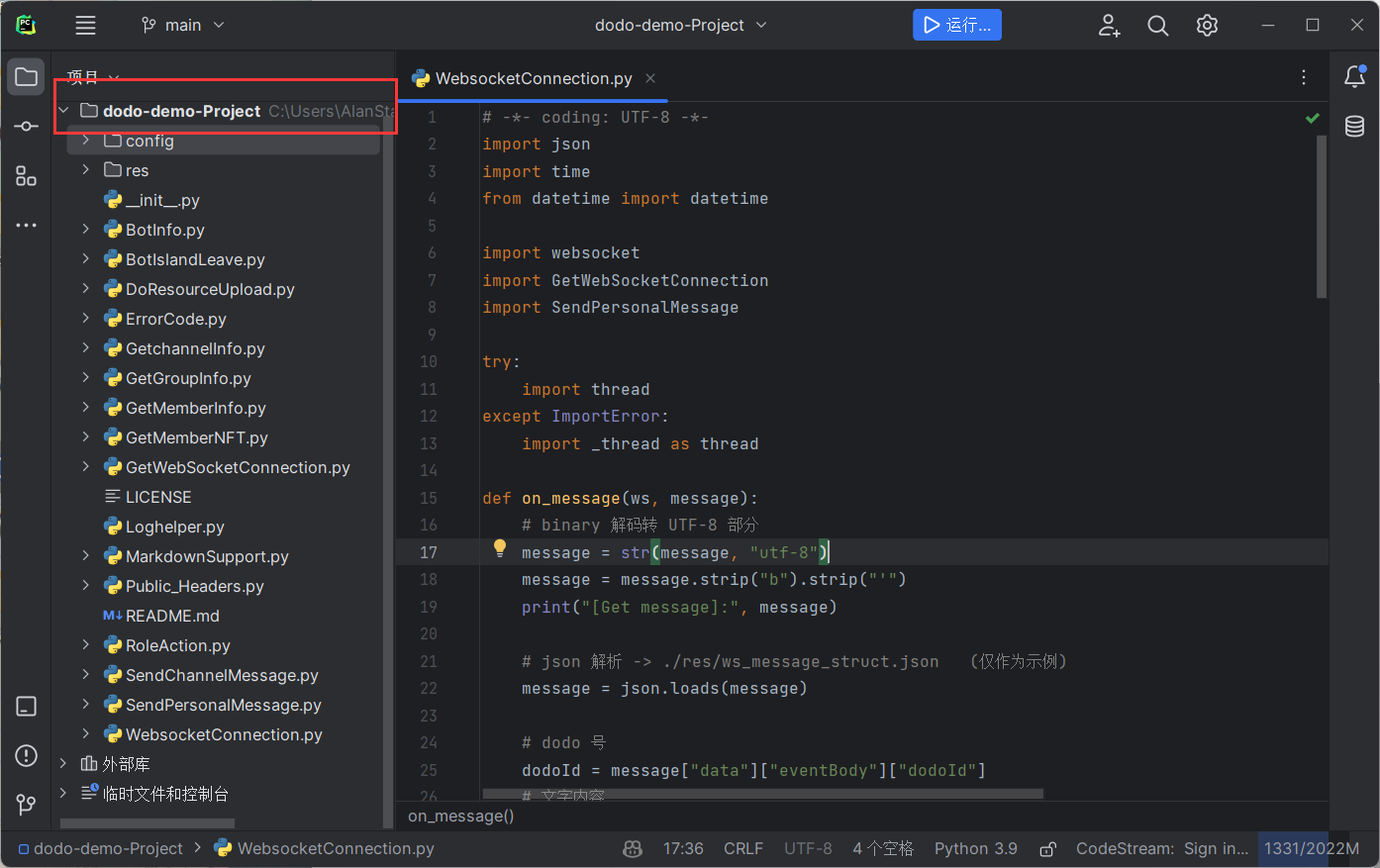The image size is (1380, 868).
Task: Expand the config folder
Action: pyautogui.click(x=86, y=141)
